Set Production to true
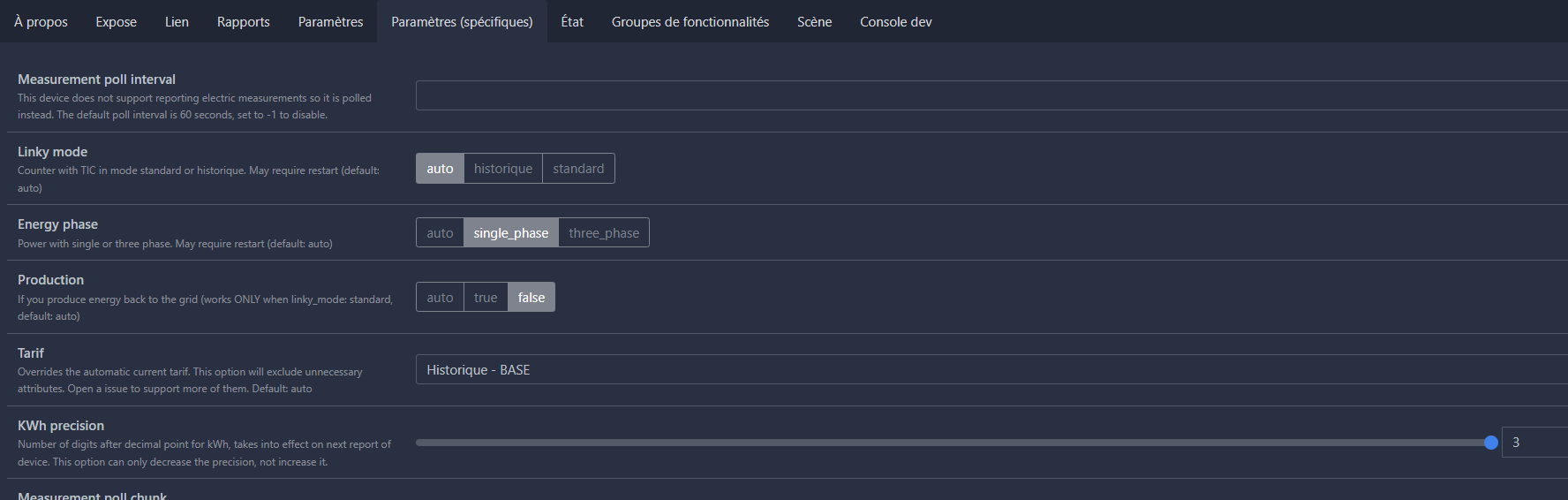Screen dimensions: 1568x500 pos(486,298)
